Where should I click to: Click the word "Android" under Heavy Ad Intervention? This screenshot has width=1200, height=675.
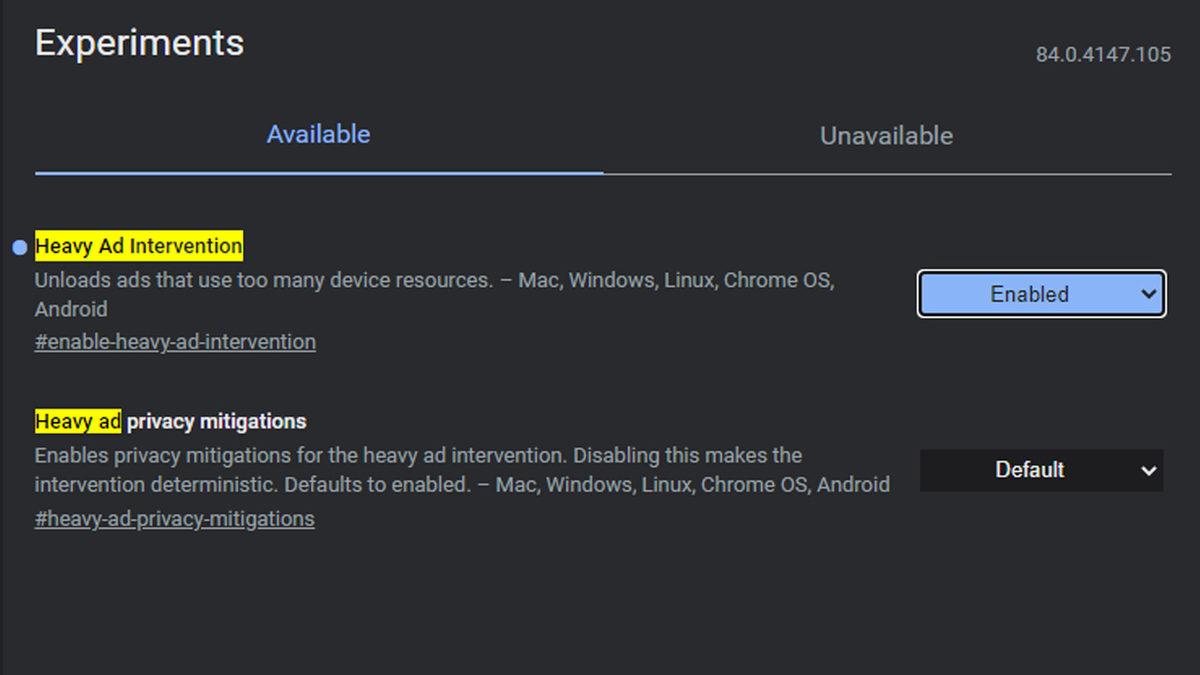tap(71, 309)
